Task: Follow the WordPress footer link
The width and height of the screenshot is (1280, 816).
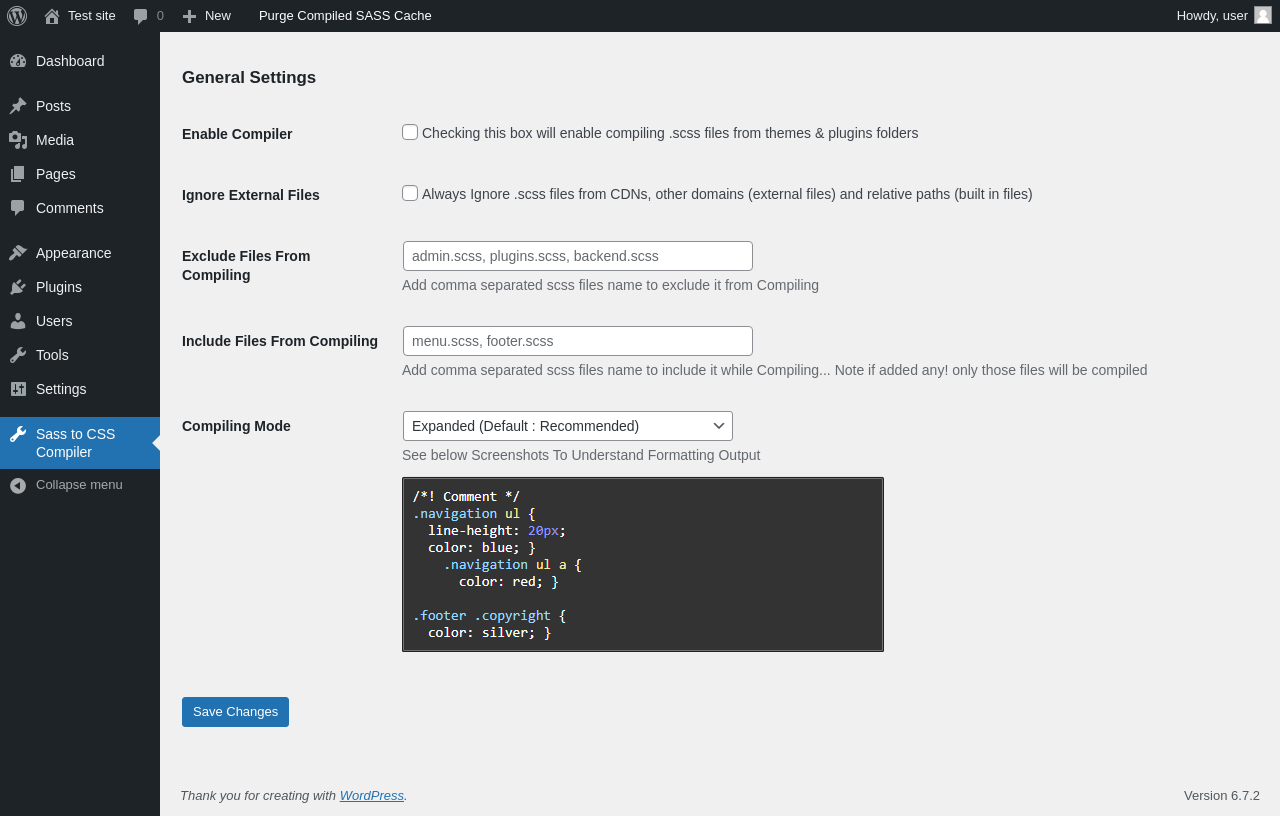Action: tap(372, 796)
